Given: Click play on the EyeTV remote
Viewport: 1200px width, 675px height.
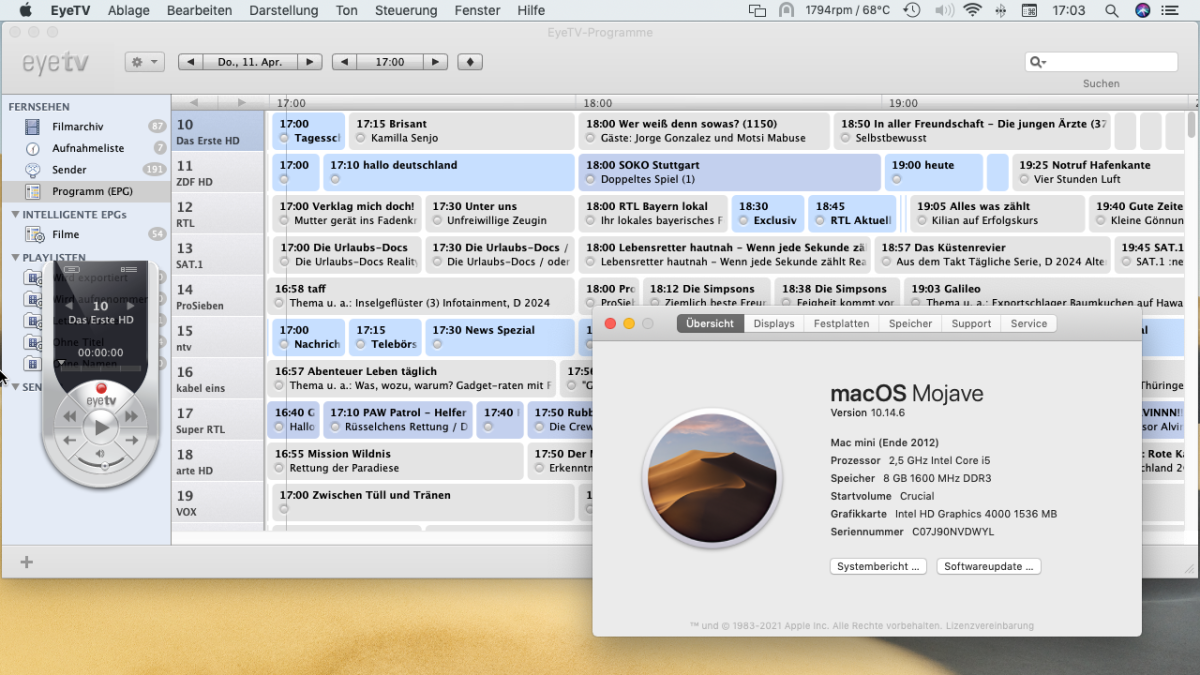Looking at the screenshot, I should click(101, 428).
